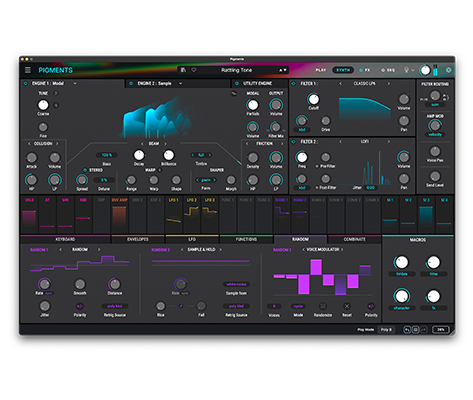
Task: Click the Detune 3% value field
Action: click(x=104, y=180)
